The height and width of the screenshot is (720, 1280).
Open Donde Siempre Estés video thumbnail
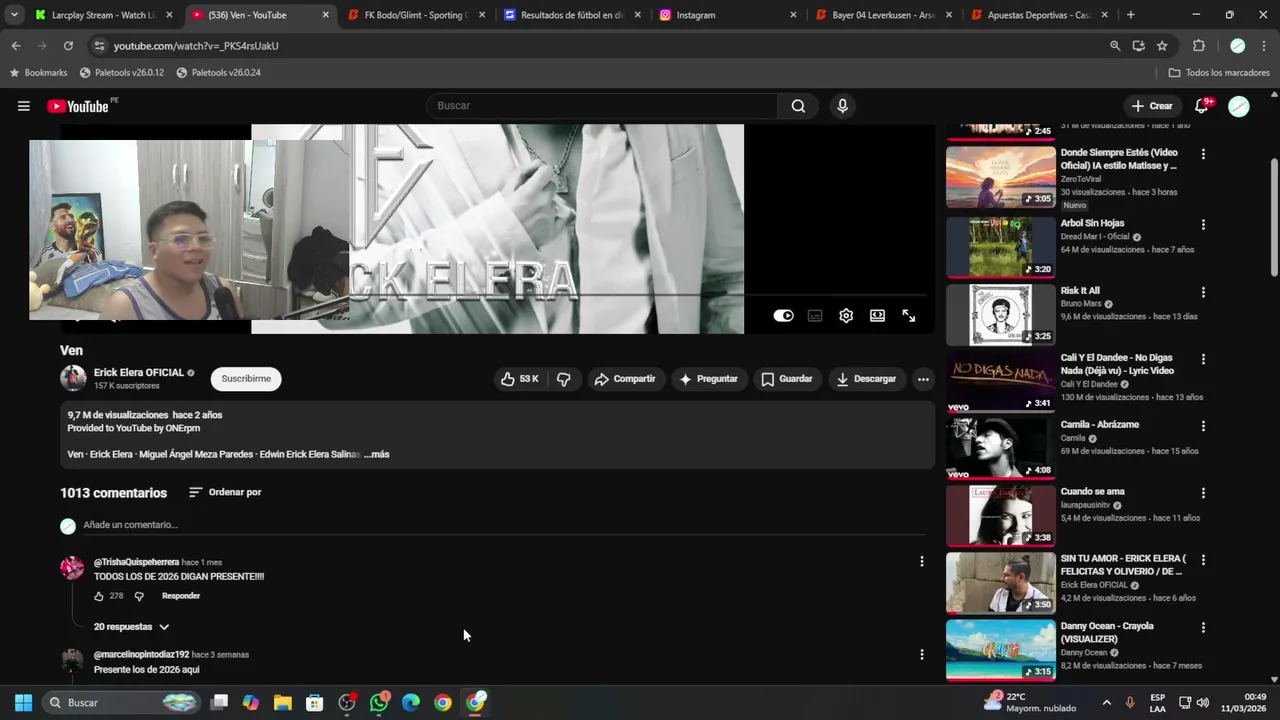point(1001,177)
